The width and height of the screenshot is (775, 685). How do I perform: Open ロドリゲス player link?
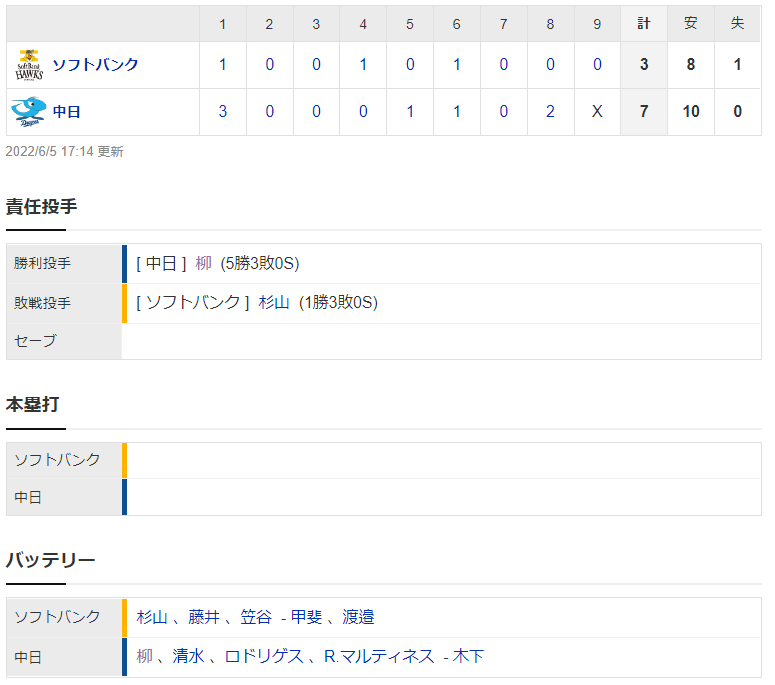click(264, 656)
